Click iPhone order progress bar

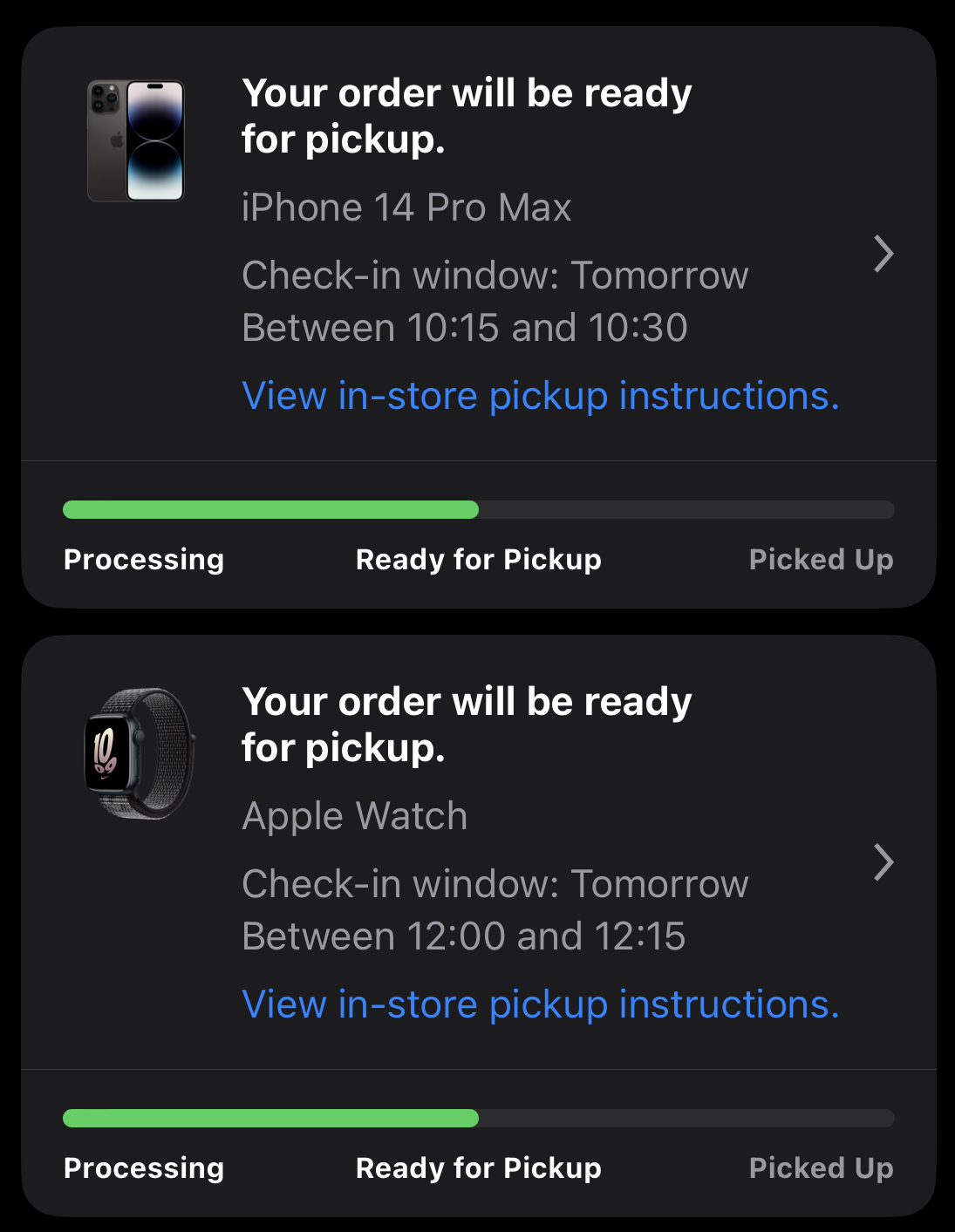coord(478,510)
